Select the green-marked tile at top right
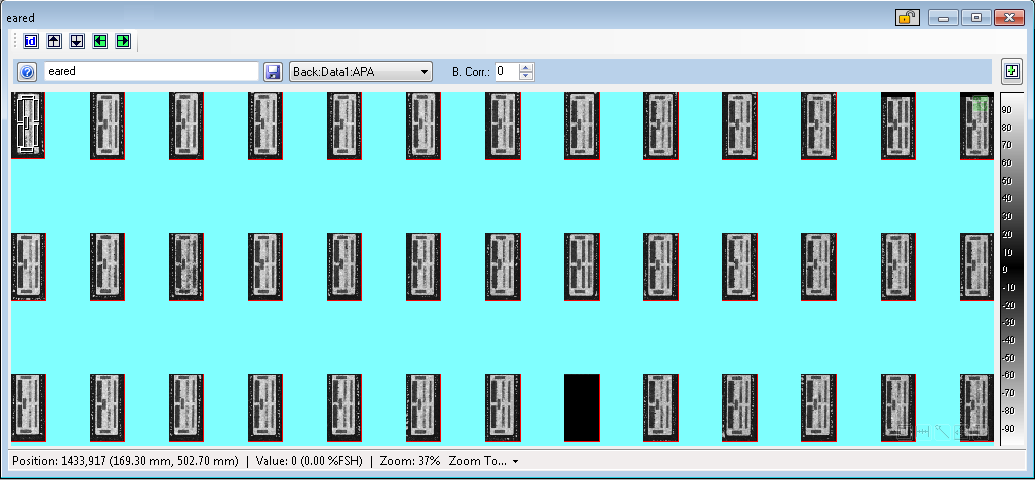Screen dimensions: 1035x480 coord(977,125)
